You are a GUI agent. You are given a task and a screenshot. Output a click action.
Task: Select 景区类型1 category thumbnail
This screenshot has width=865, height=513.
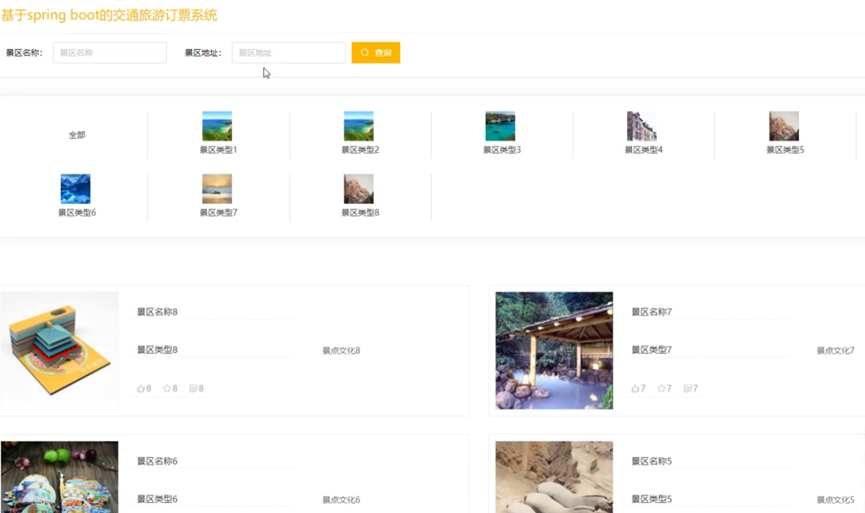click(217, 126)
